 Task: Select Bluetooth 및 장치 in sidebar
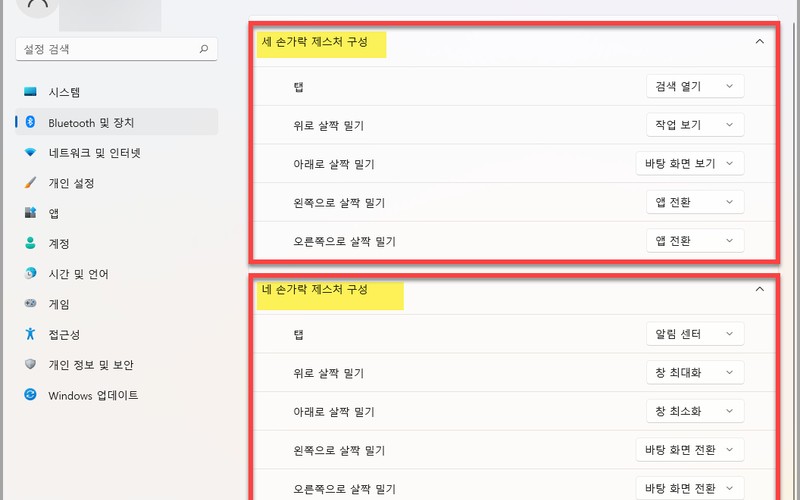[x=117, y=122]
